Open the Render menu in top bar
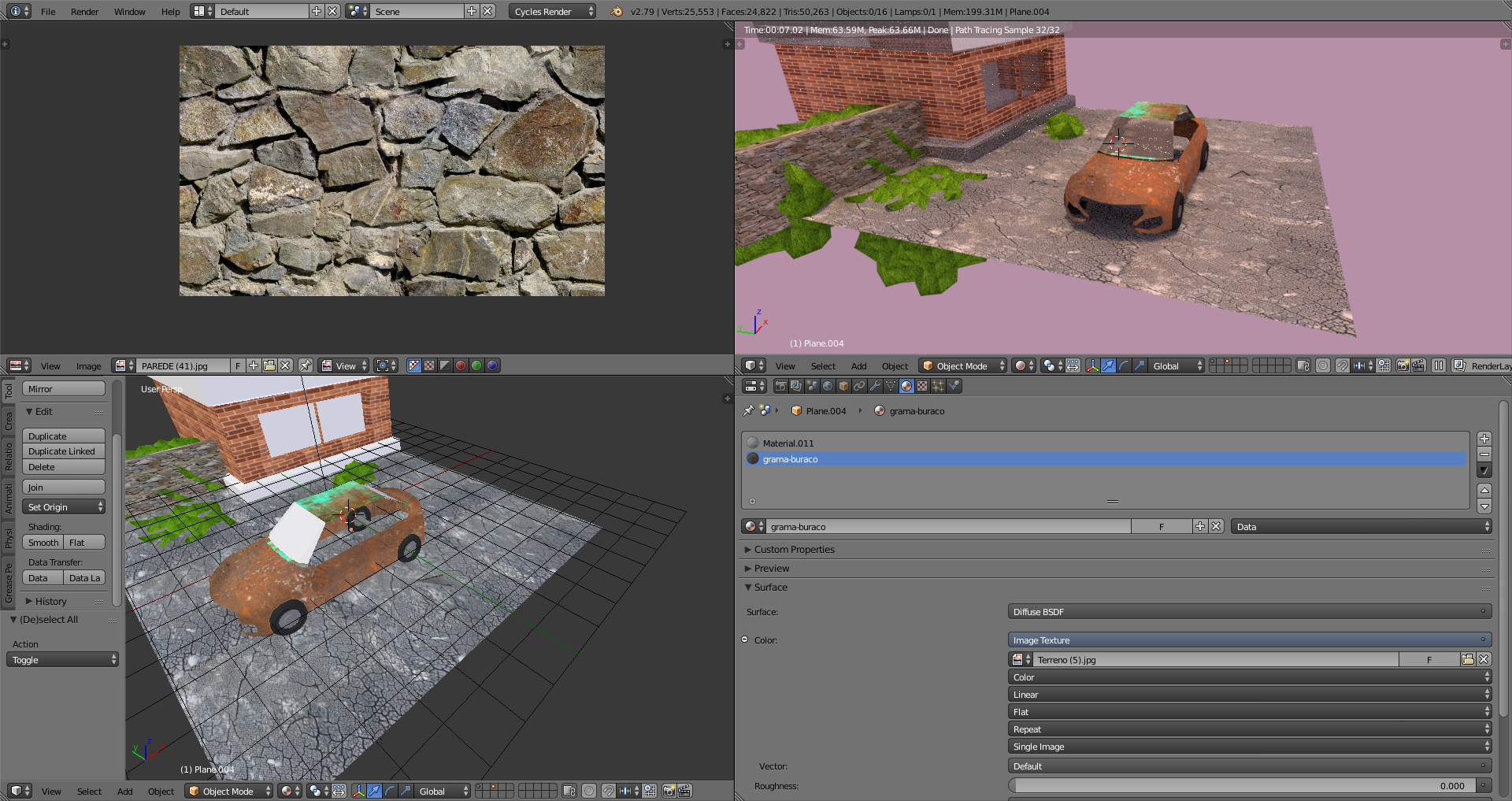The image size is (1512, 801). tap(84, 11)
